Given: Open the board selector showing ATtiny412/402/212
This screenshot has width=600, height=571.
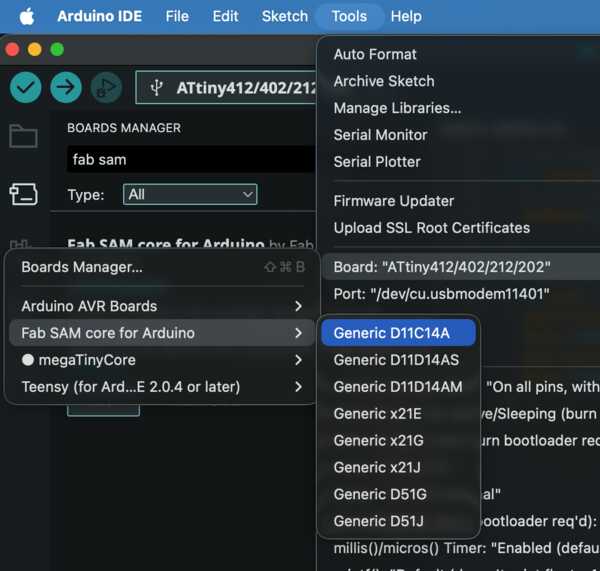Looking at the screenshot, I should pyautogui.click(x=226, y=88).
